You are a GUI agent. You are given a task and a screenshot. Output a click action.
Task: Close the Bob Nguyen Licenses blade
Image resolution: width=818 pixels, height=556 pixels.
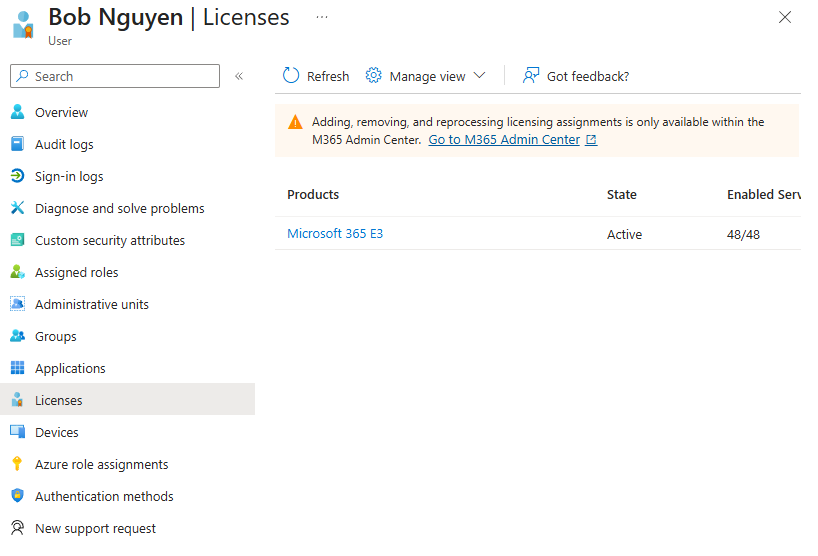click(785, 17)
